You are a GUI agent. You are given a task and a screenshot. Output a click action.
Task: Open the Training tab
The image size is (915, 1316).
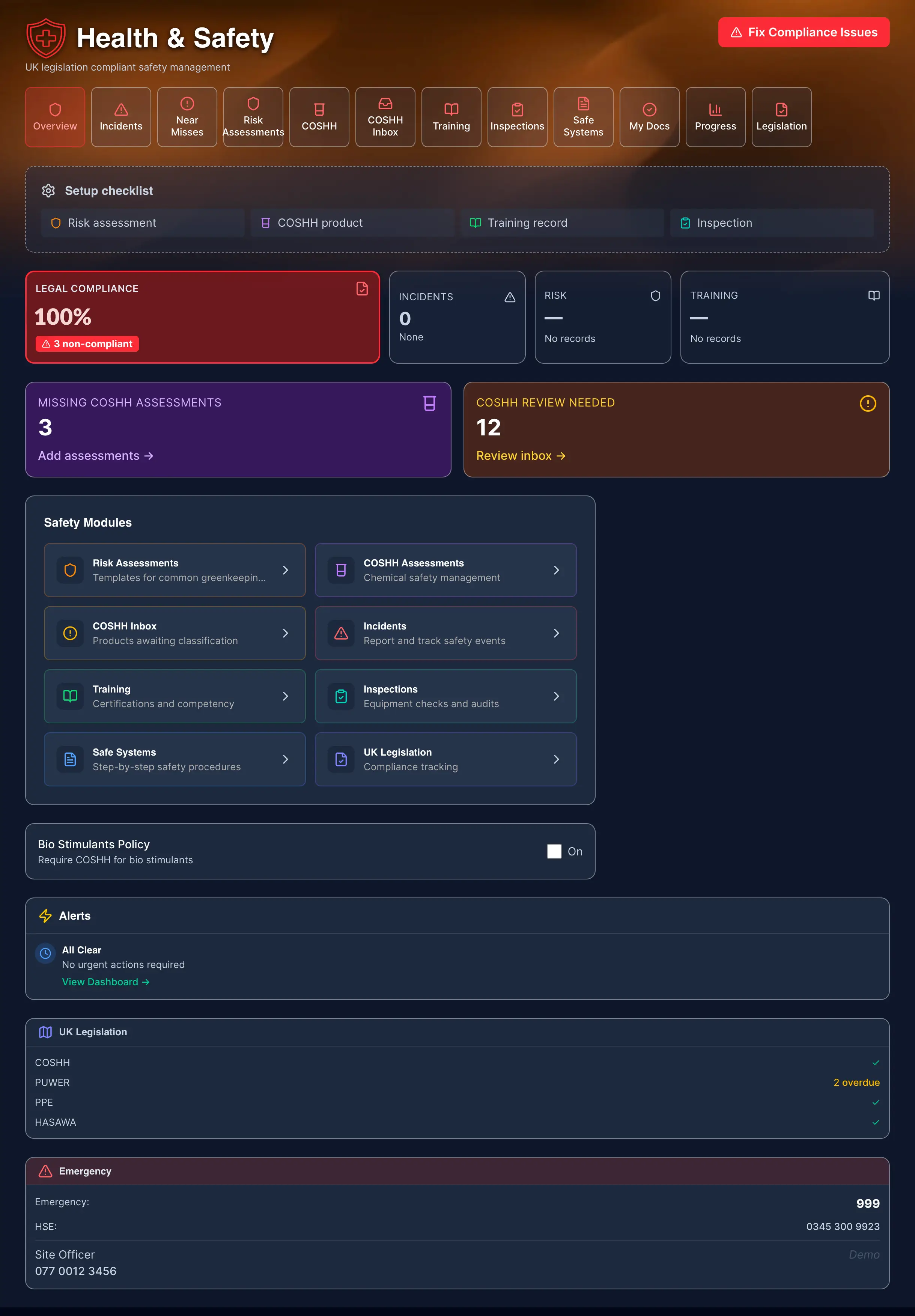point(451,117)
